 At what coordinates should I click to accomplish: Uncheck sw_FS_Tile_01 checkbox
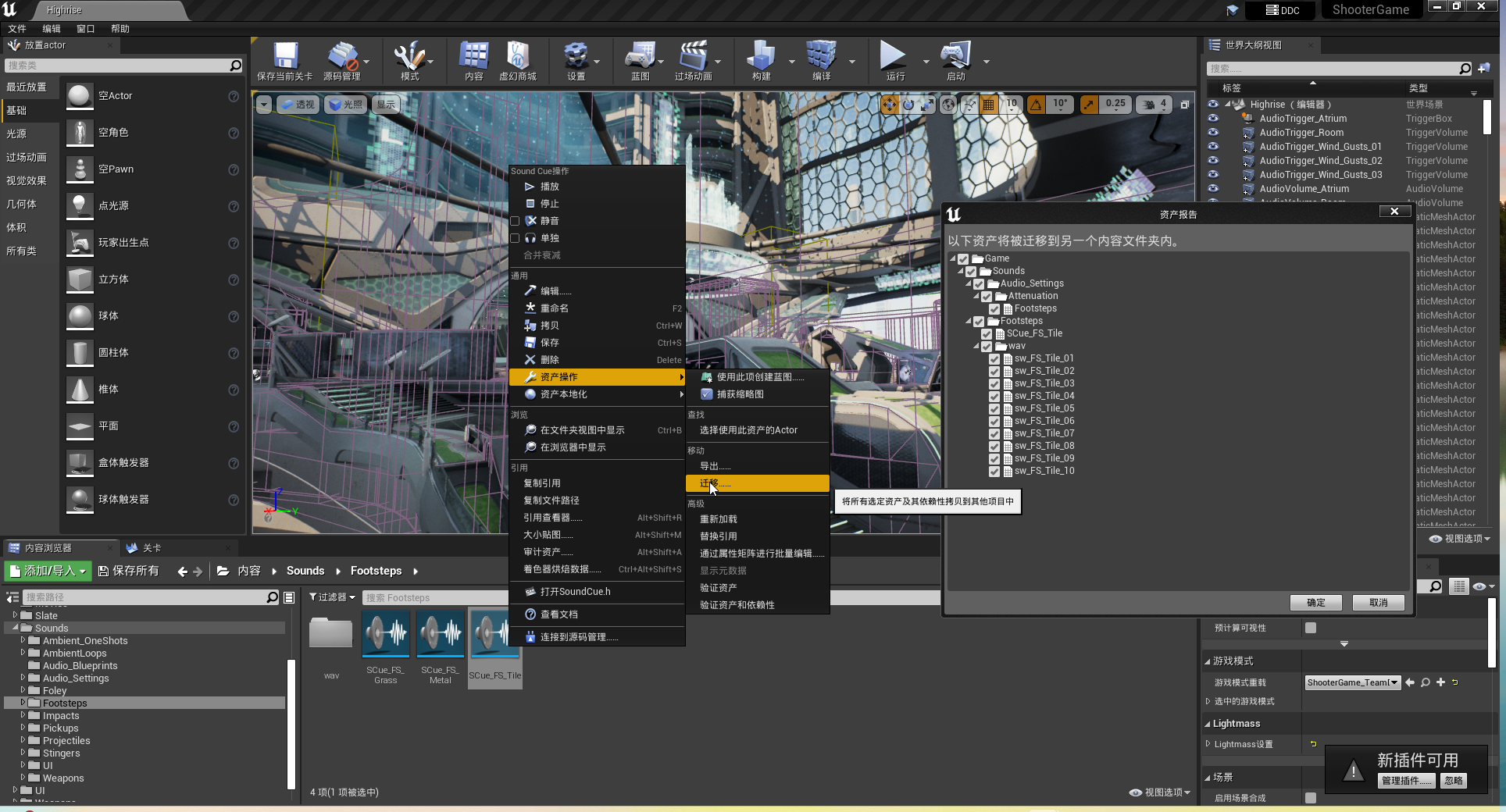pyautogui.click(x=995, y=359)
